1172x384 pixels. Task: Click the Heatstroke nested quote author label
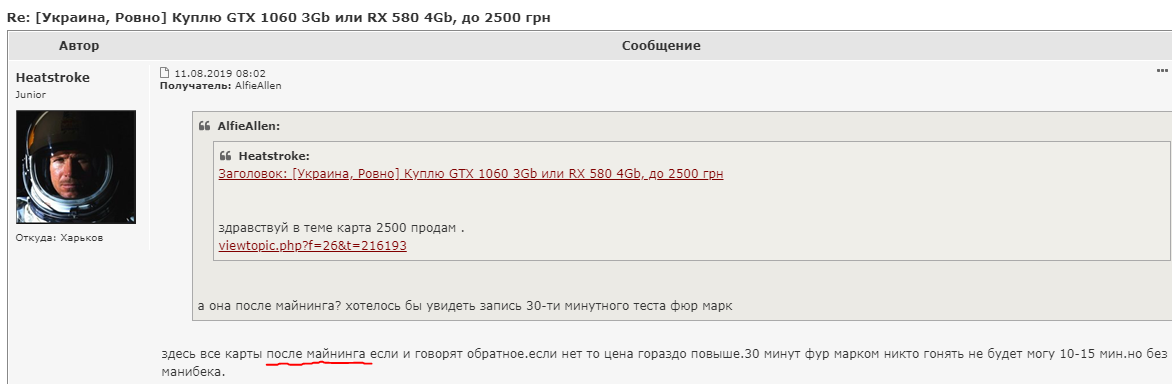click(274, 156)
